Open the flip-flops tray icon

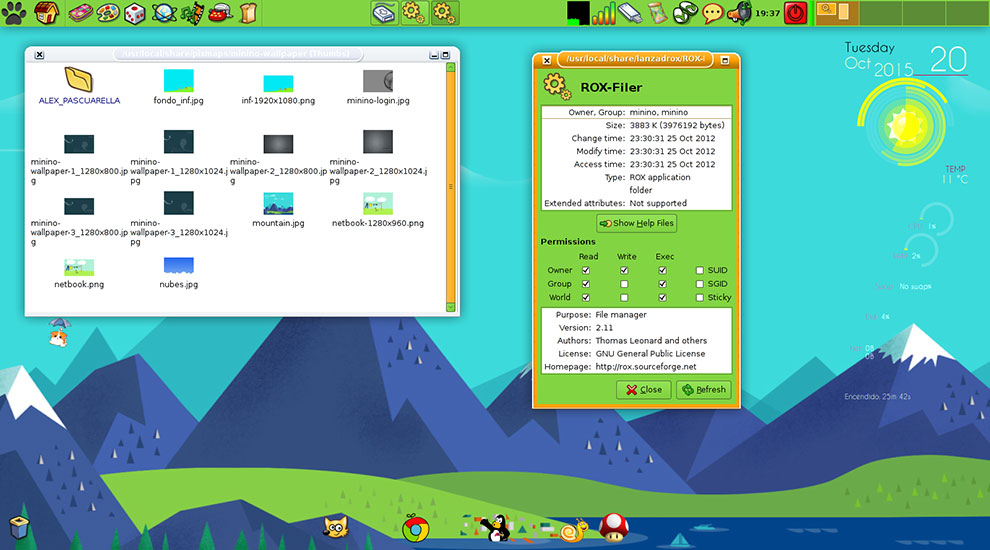click(x=685, y=13)
